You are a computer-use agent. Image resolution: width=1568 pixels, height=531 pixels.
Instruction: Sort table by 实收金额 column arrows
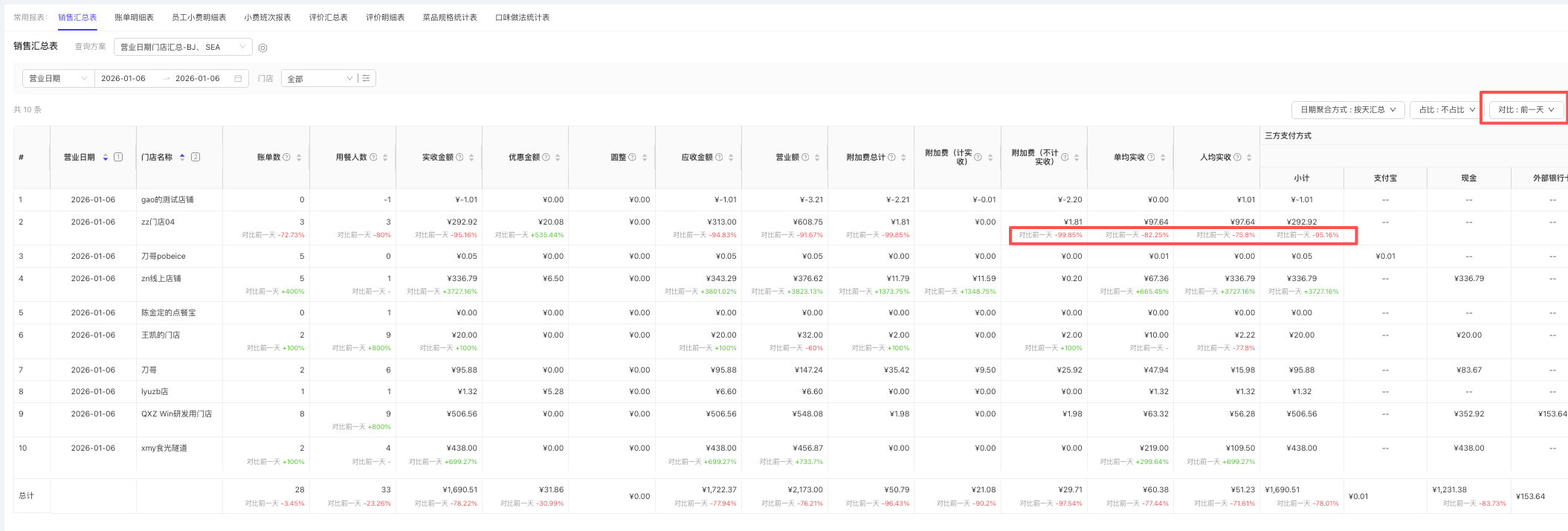click(471, 157)
